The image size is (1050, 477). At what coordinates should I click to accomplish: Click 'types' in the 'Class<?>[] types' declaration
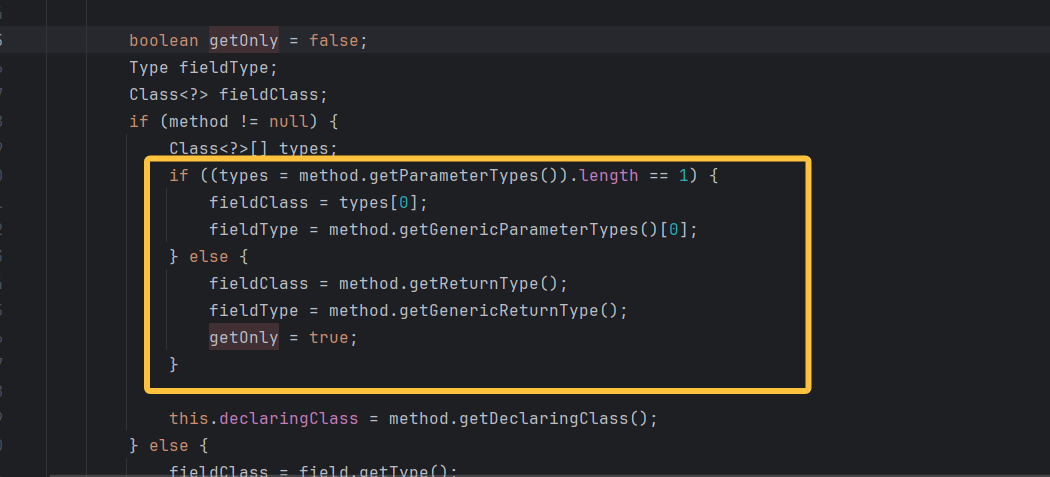(304, 148)
